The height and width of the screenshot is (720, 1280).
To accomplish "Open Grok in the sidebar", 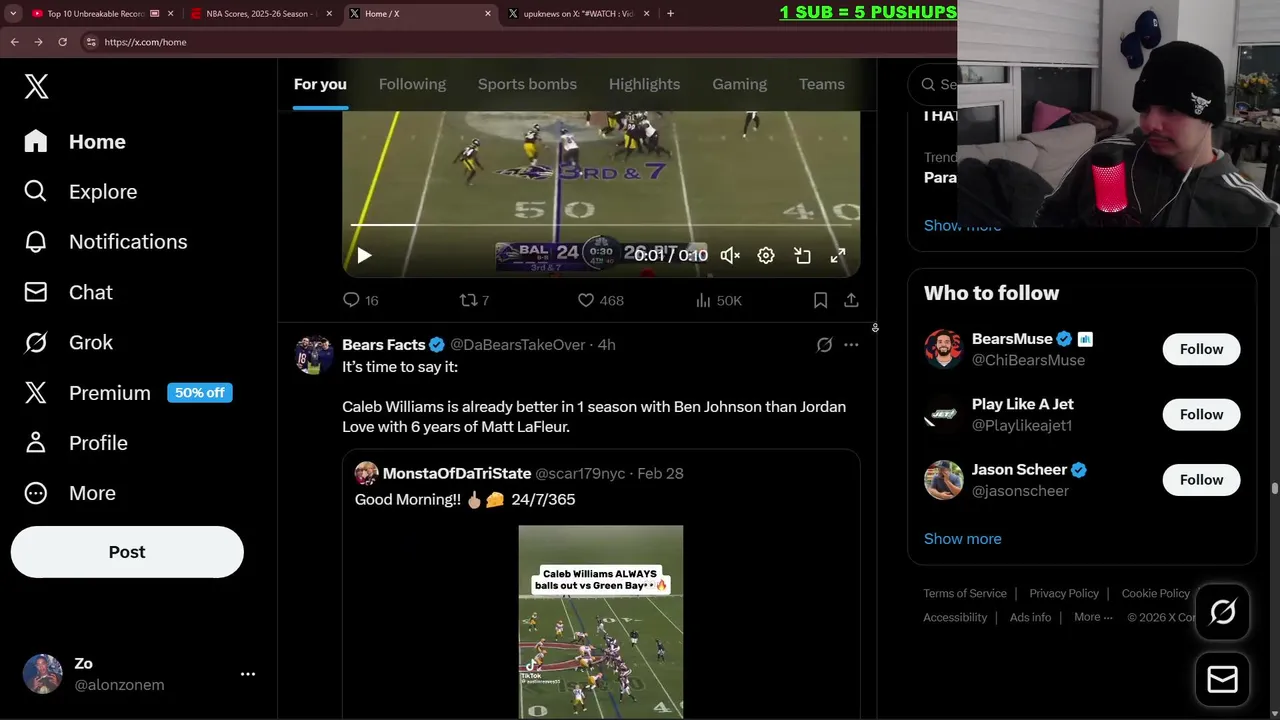I will (x=69, y=342).
